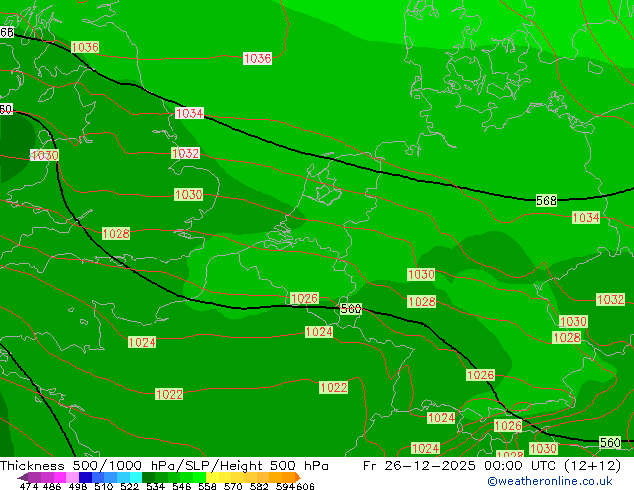Select the darkest green legend swatch above 534
Image resolution: width=634 pixels, height=490 pixels.
[x=148, y=477]
